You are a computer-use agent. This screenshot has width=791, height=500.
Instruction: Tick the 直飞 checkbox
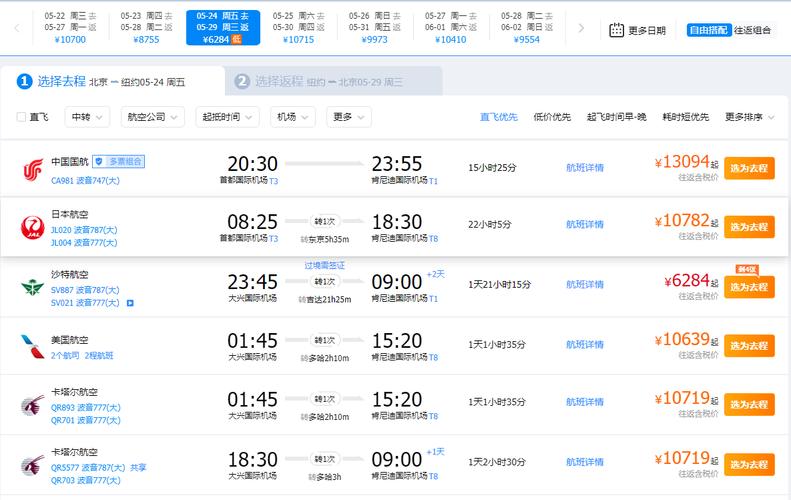tap(21, 117)
